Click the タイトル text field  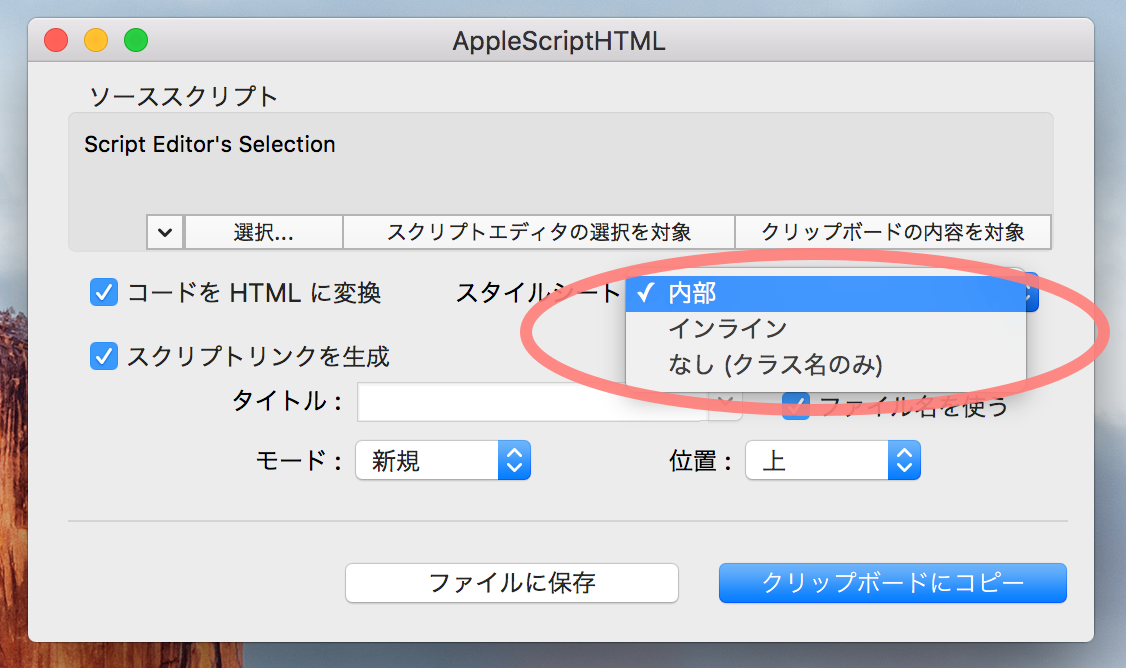coord(533,402)
